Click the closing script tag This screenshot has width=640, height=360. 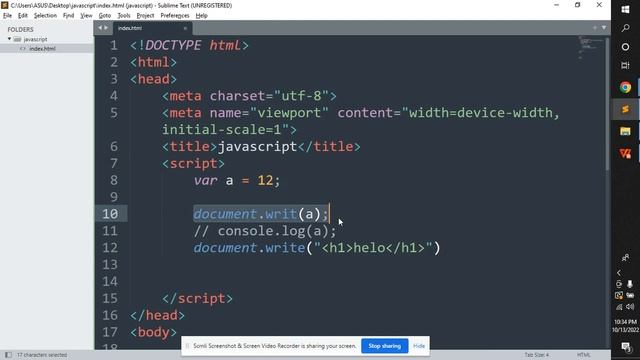point(197,298)
